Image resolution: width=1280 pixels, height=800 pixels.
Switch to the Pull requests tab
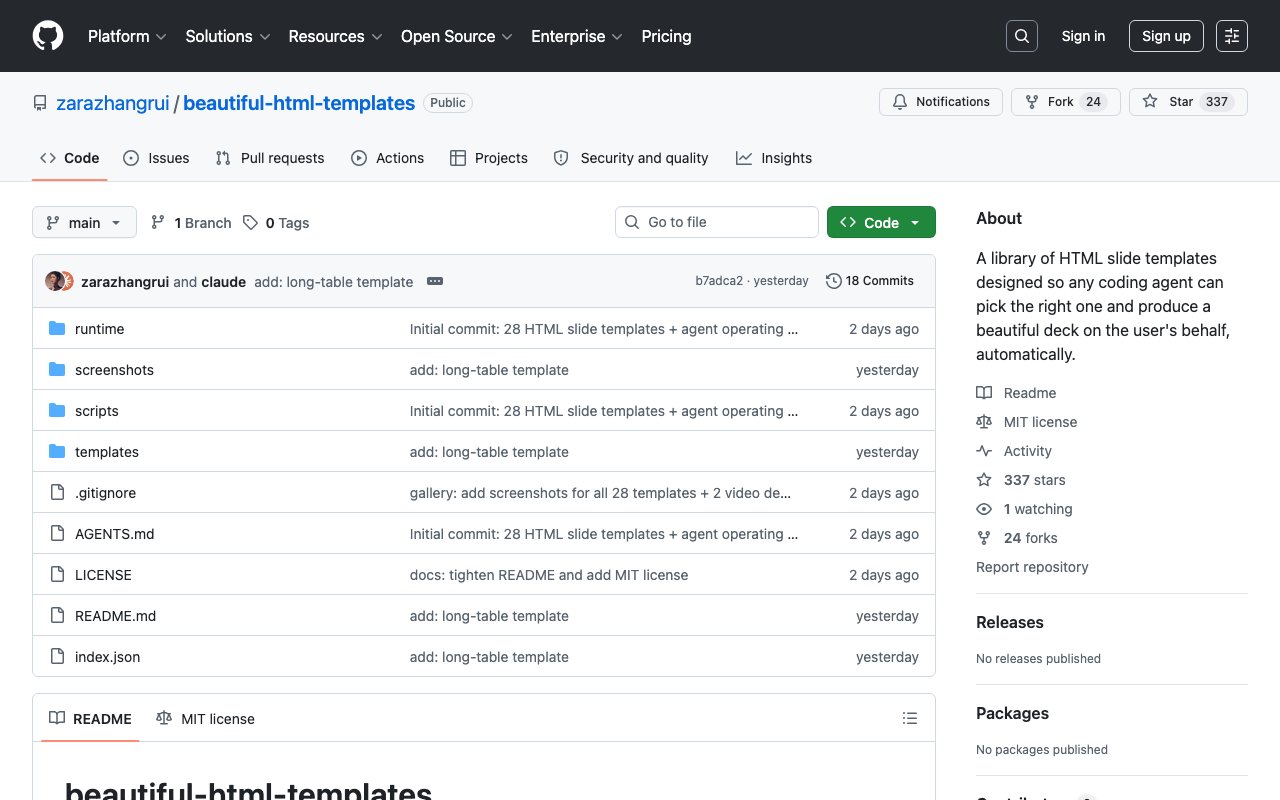coord(270,158)
